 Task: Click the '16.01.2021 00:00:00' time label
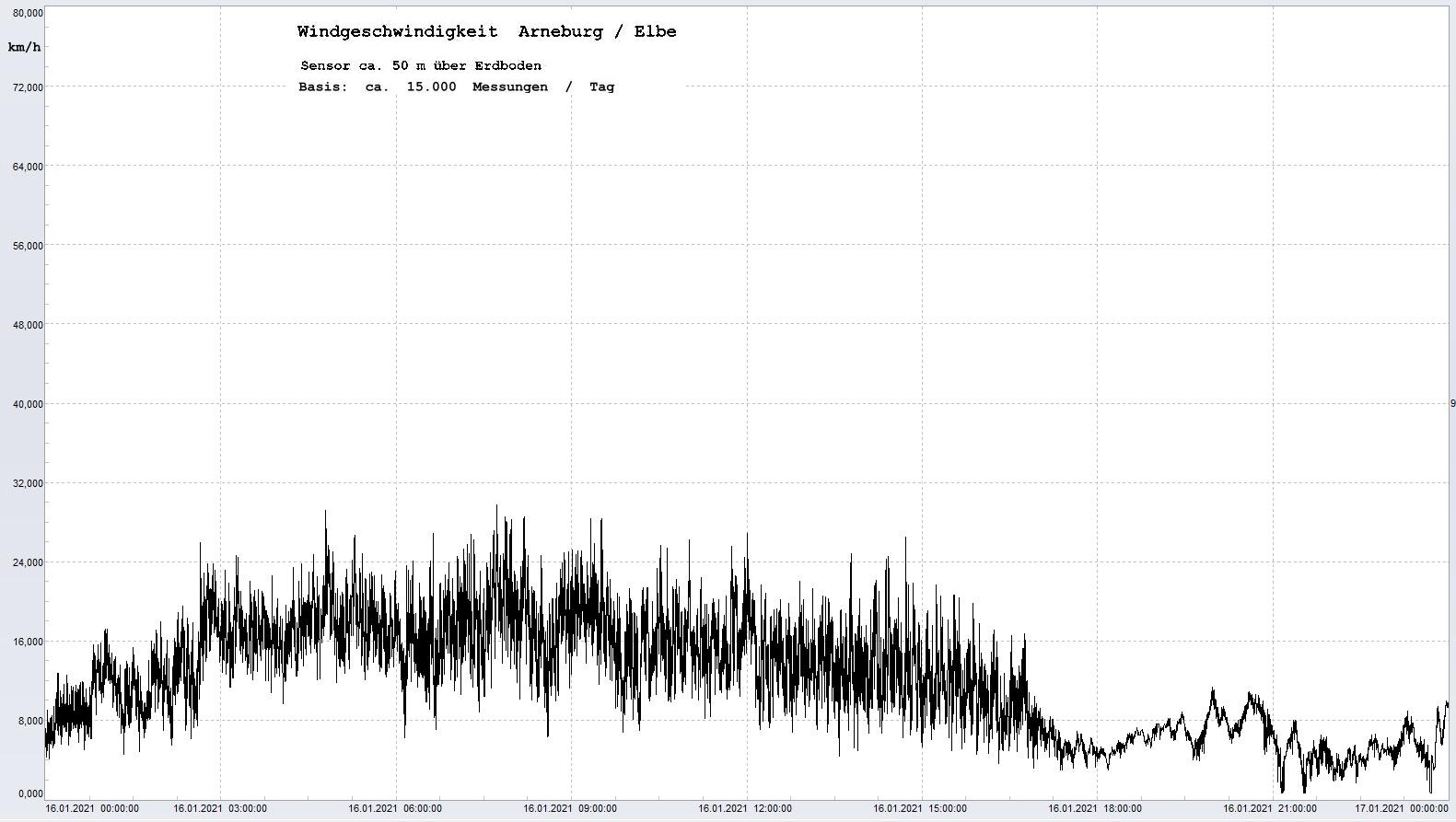click(x=92, y=809)
